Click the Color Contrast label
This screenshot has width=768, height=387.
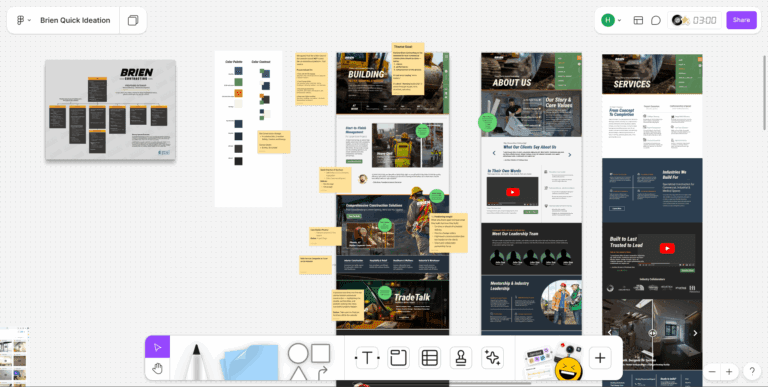click(x=261, y=62)
